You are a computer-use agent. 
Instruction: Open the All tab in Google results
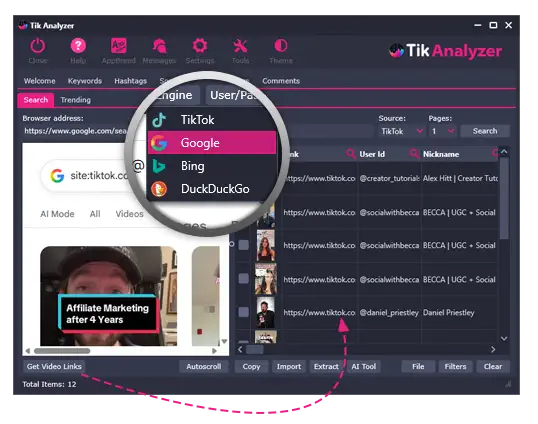(95, 214)
